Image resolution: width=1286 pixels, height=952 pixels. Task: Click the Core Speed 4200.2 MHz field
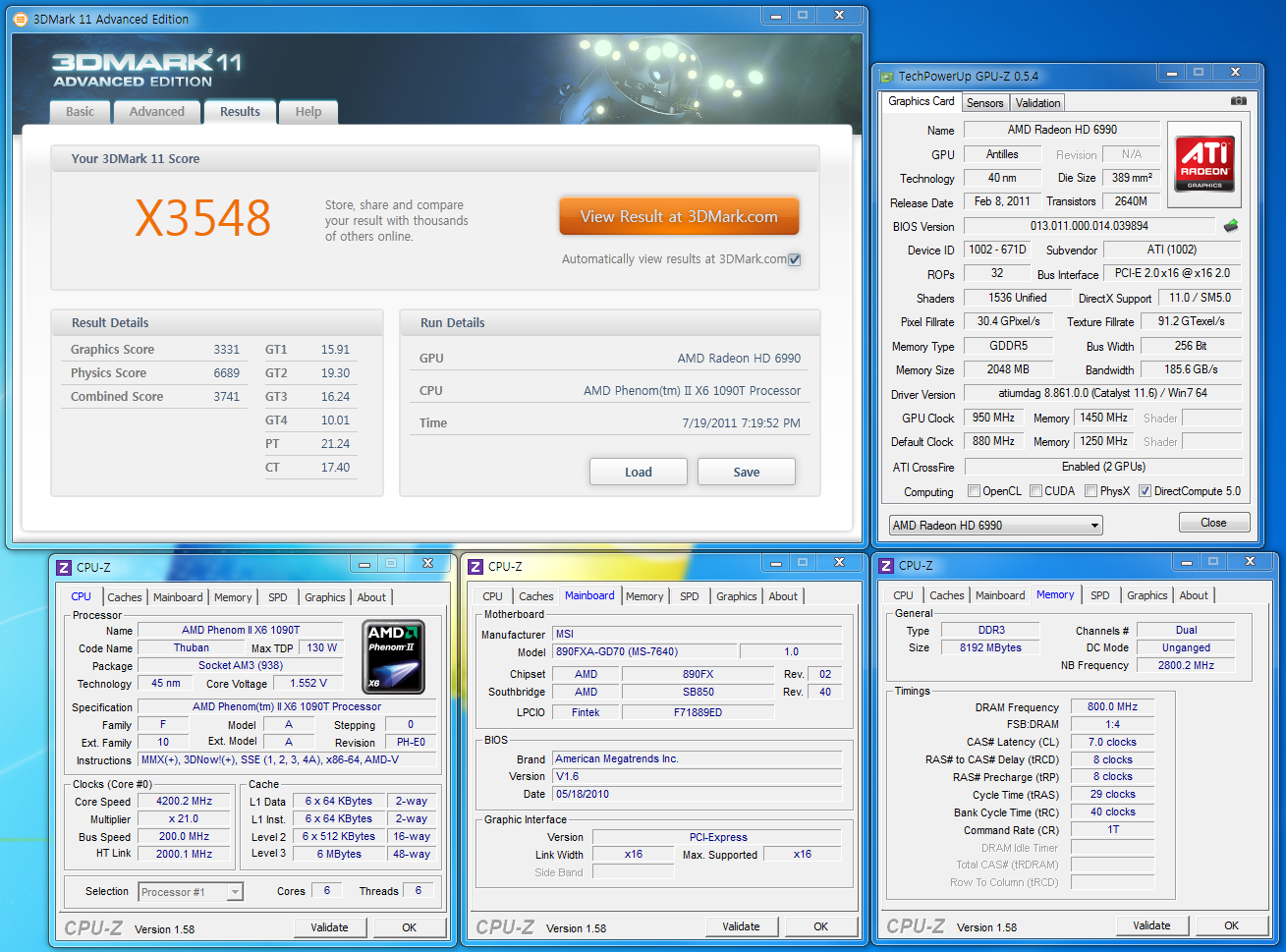[x=185, y=802]
